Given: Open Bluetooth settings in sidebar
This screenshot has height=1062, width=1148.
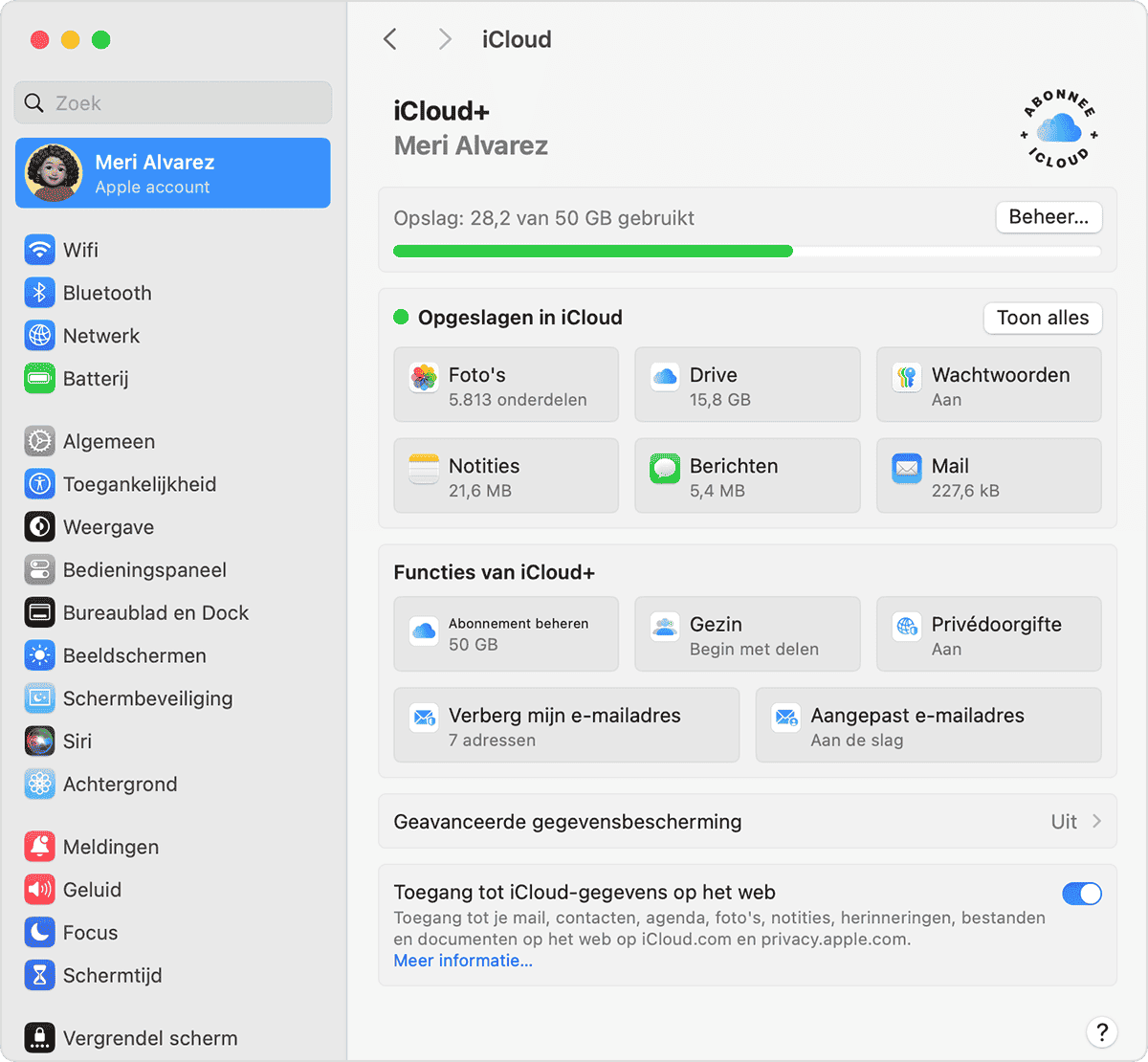Looking at the screenshot, I should pos(88,293).
